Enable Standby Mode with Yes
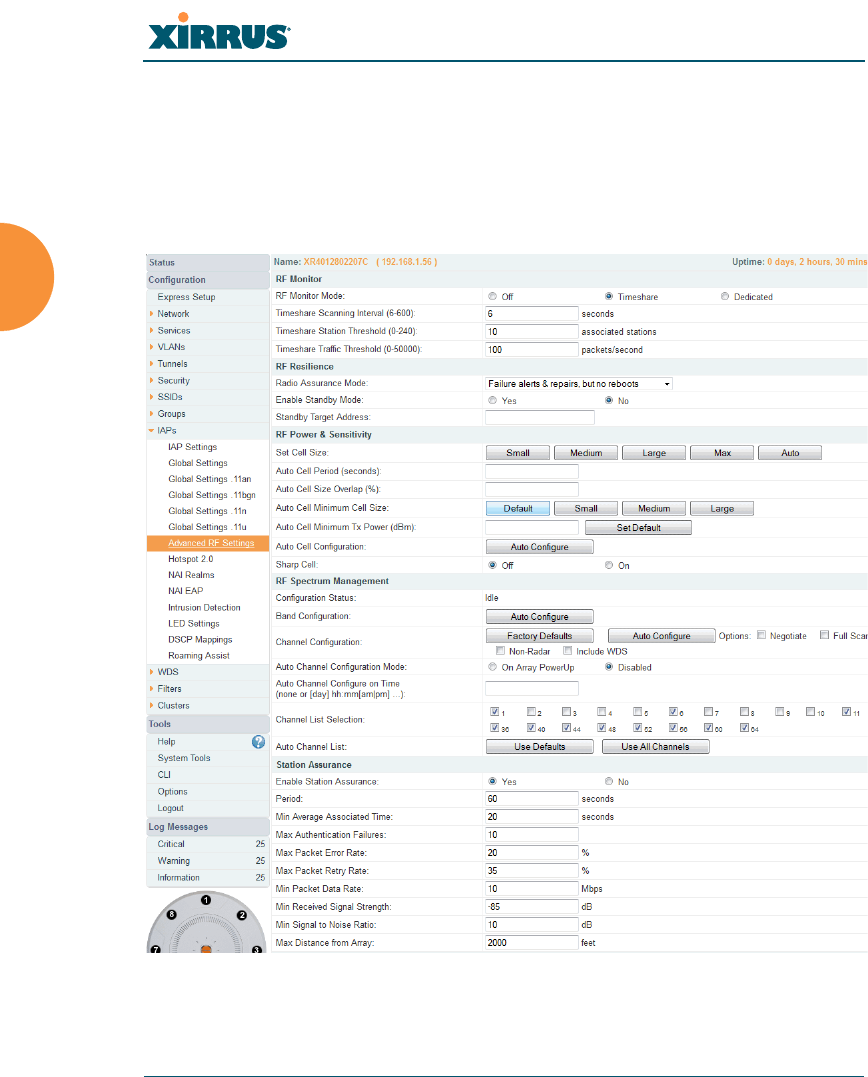868x1077 pixels. [492, 400]
